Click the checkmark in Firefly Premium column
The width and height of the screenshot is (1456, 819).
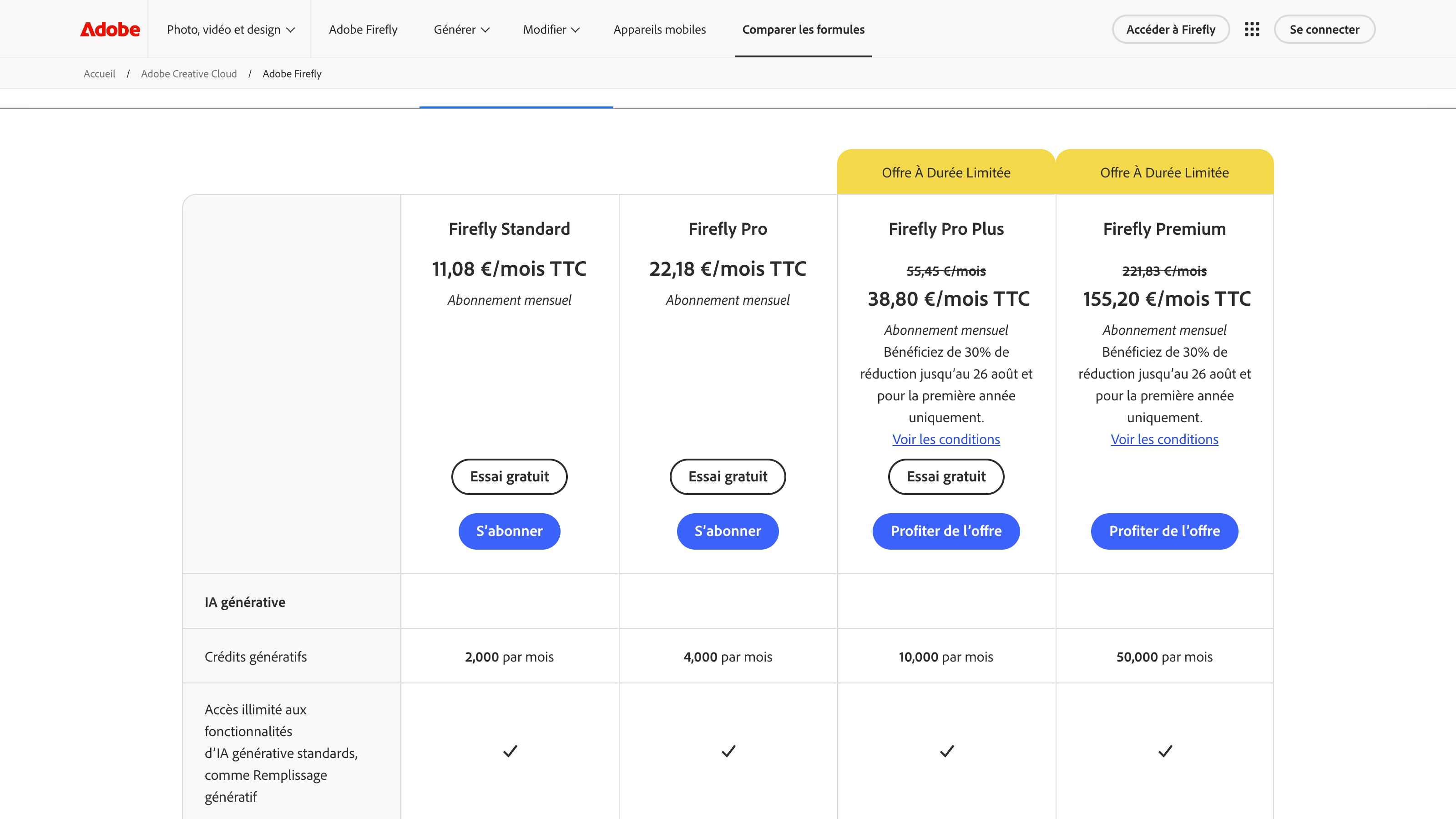(x=1165, y=751)
